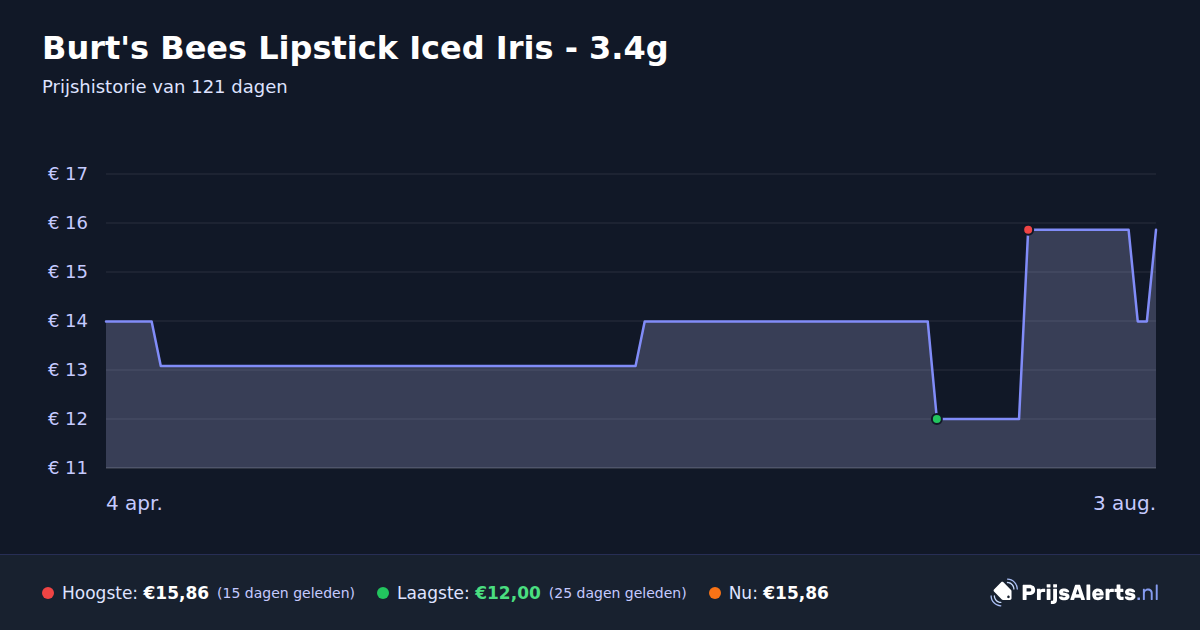Click the 3 aug. end date label
1200x630 pixels.
point(1124,504)
